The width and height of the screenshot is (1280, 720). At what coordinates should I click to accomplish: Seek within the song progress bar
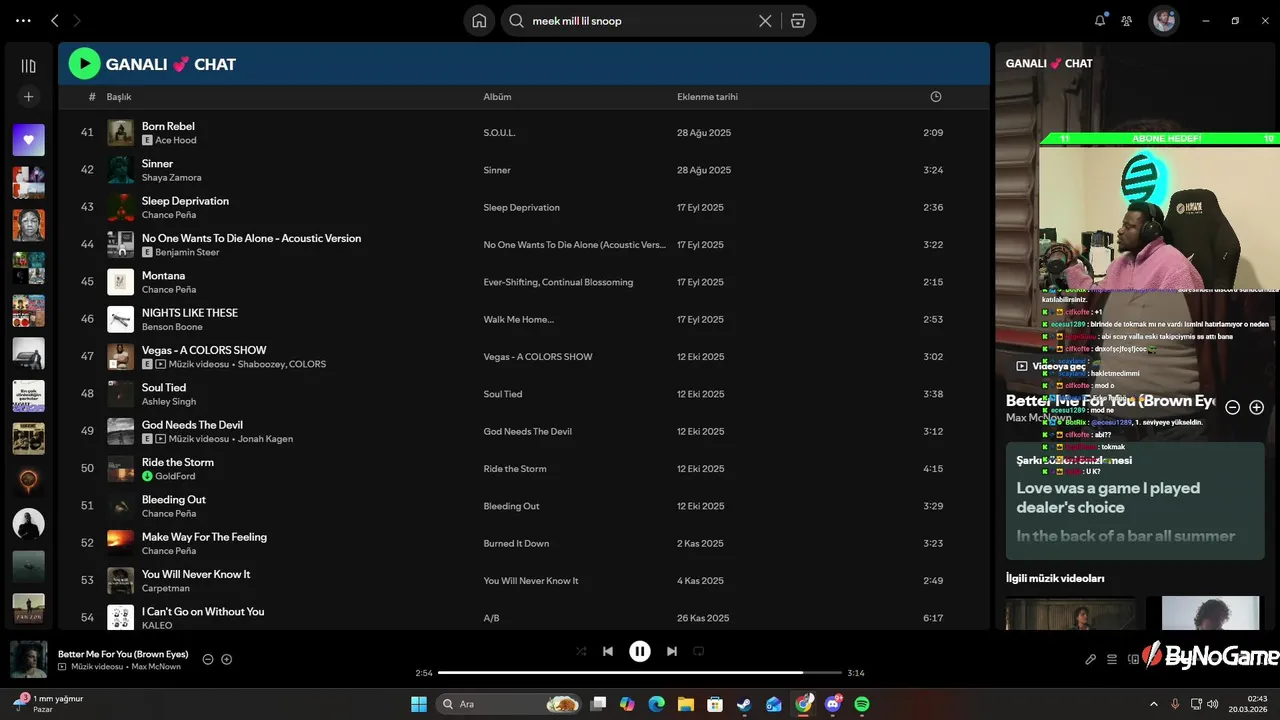(x=640, y=673)
